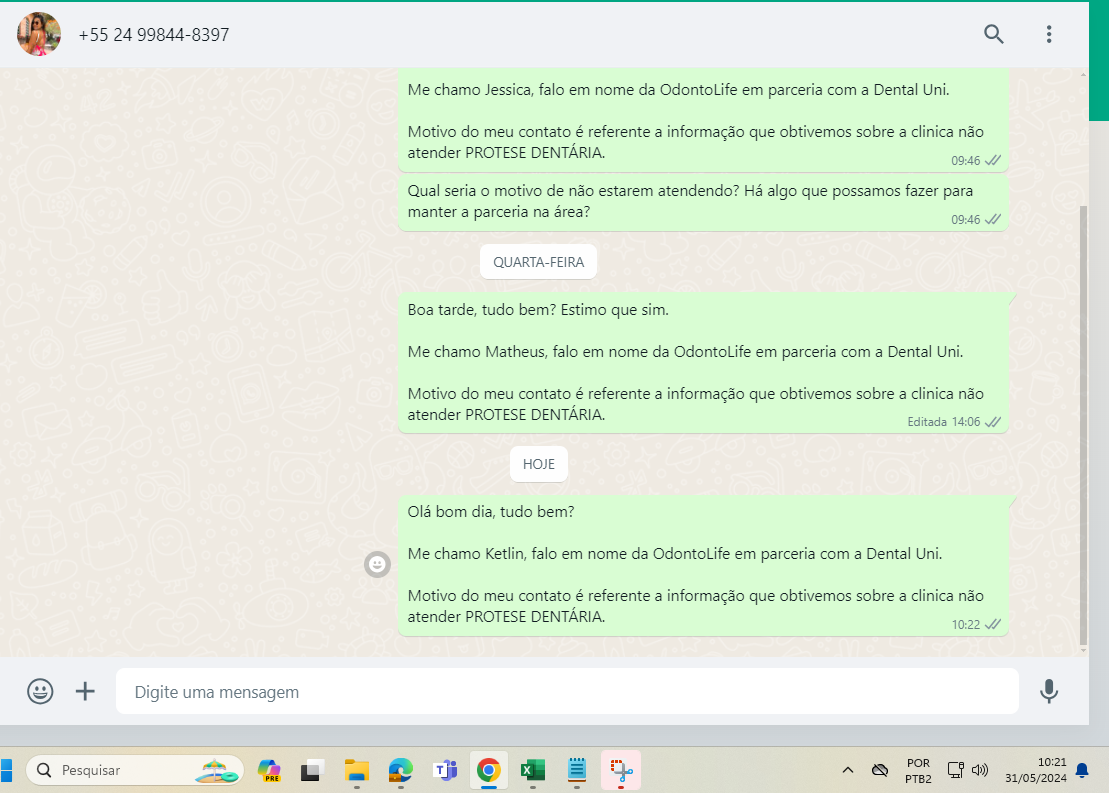This screenshot has height=793, width=1109.
Task: Open the emoji picker
Action: 40,691
